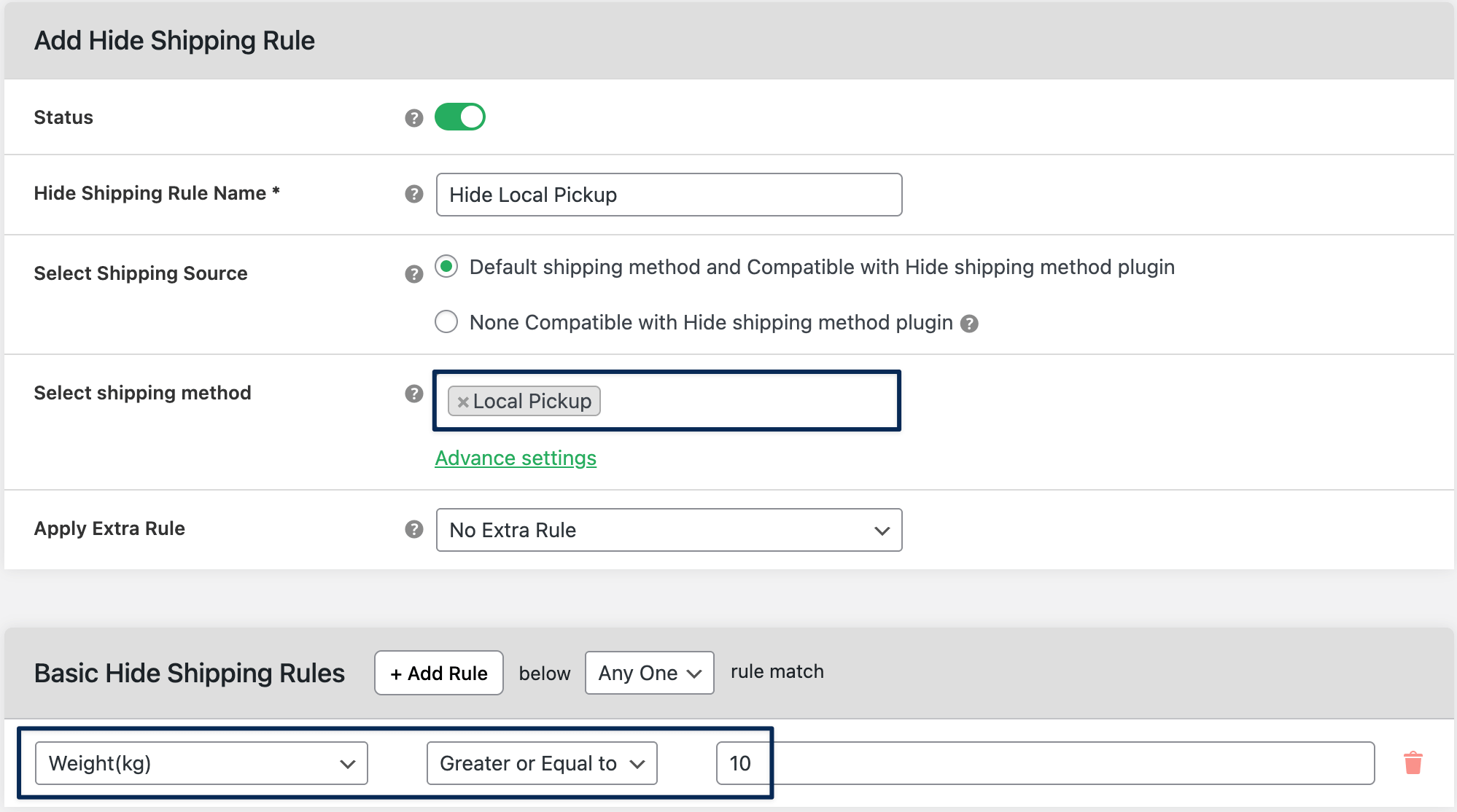Click help icon for Select shipping method

click(413, 394)
